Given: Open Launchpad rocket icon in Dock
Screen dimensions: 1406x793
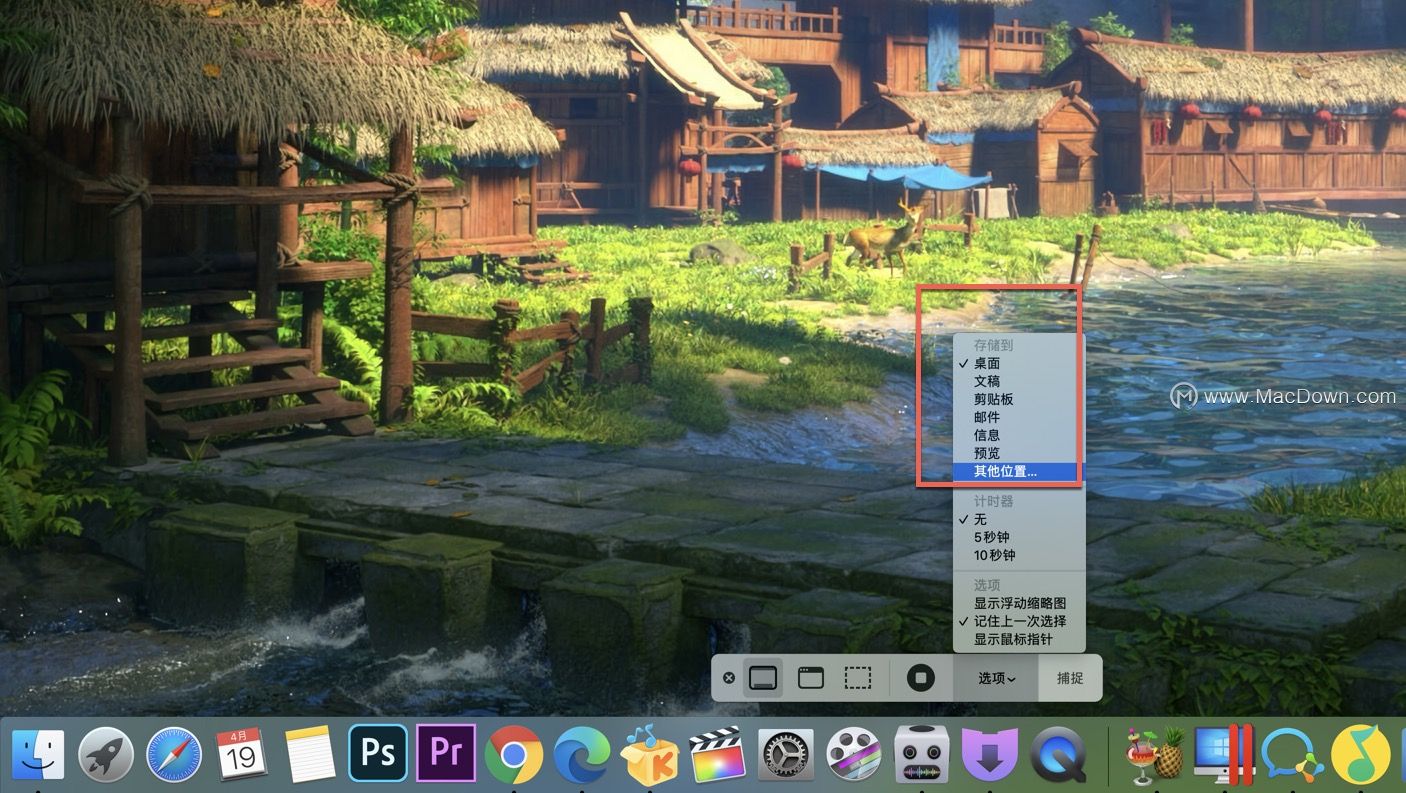Looking at the screenshot, I should [106, 754].
